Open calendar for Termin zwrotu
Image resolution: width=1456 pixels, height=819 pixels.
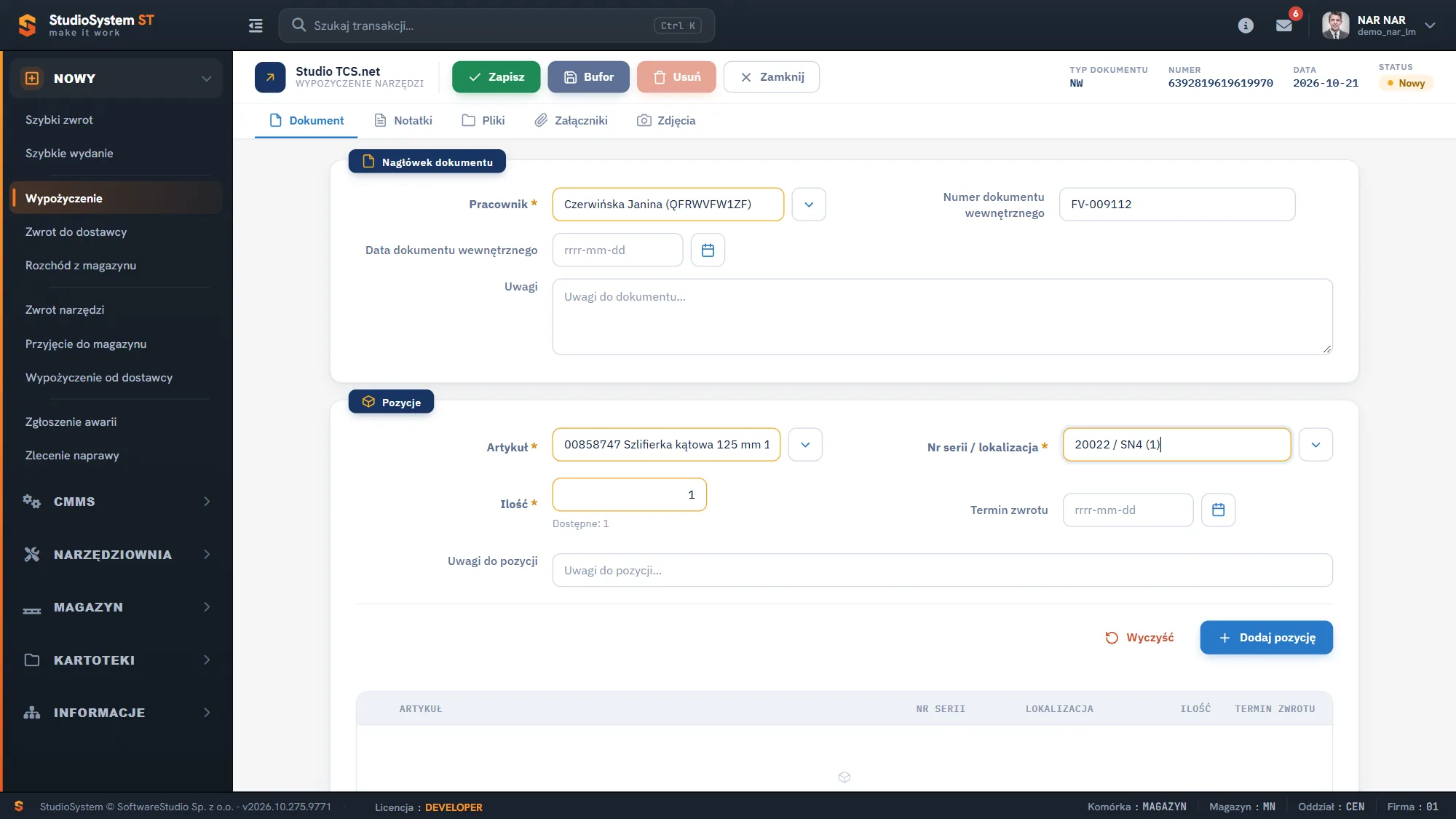(x=1218, y=510)
